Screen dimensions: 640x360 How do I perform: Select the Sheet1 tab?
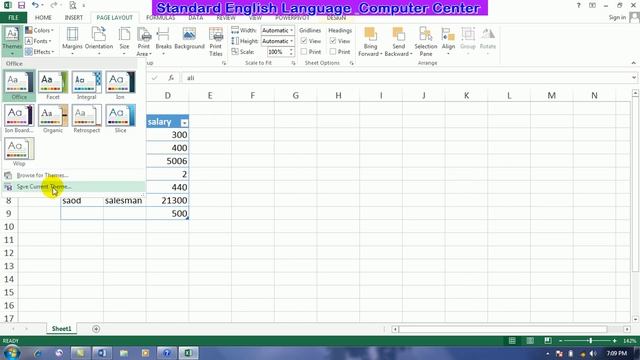(x=61, y=329)
